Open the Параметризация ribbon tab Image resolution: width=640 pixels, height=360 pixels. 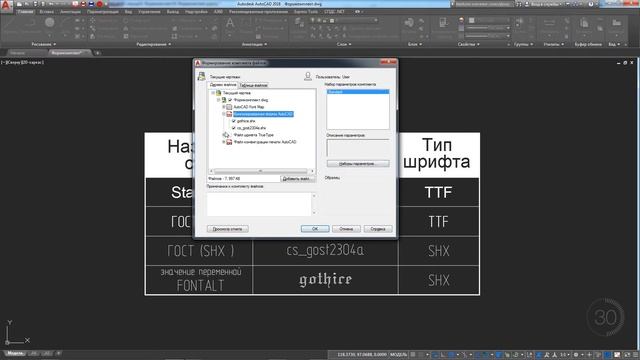102,12
